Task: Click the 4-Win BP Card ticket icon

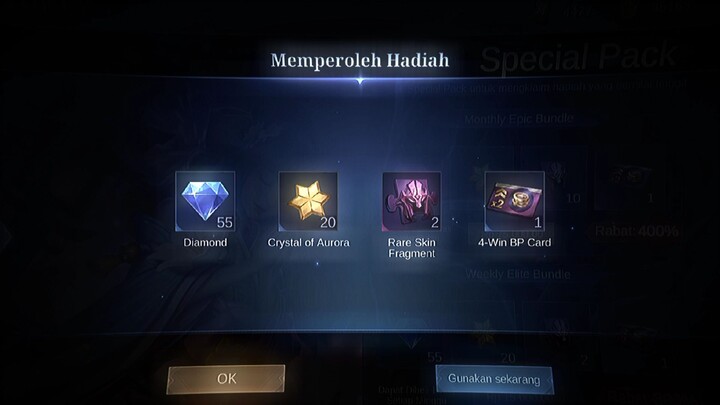Action: (x=514, y=201)
